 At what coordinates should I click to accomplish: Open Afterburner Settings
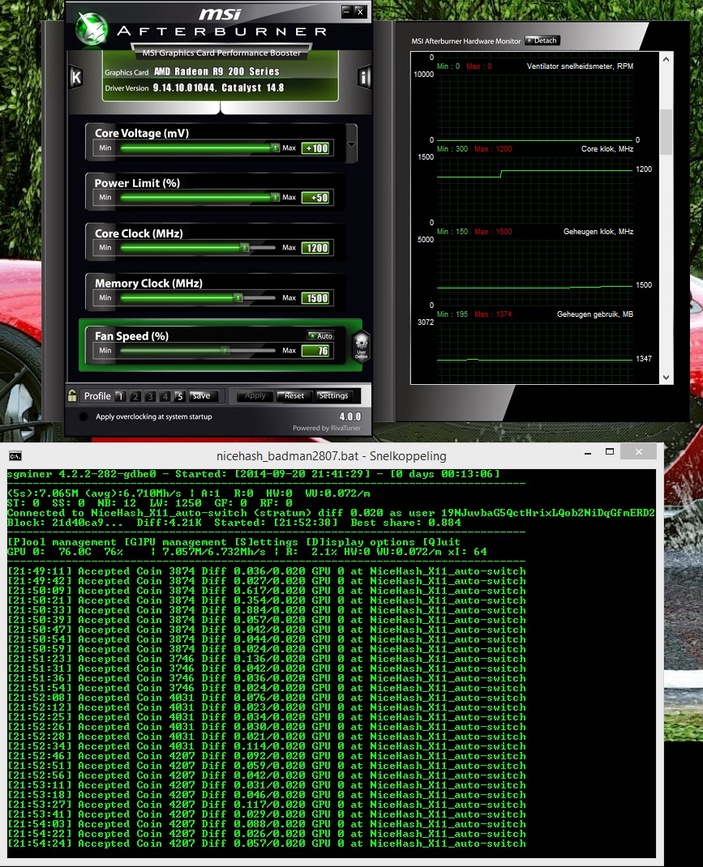[x=334, y=396]
